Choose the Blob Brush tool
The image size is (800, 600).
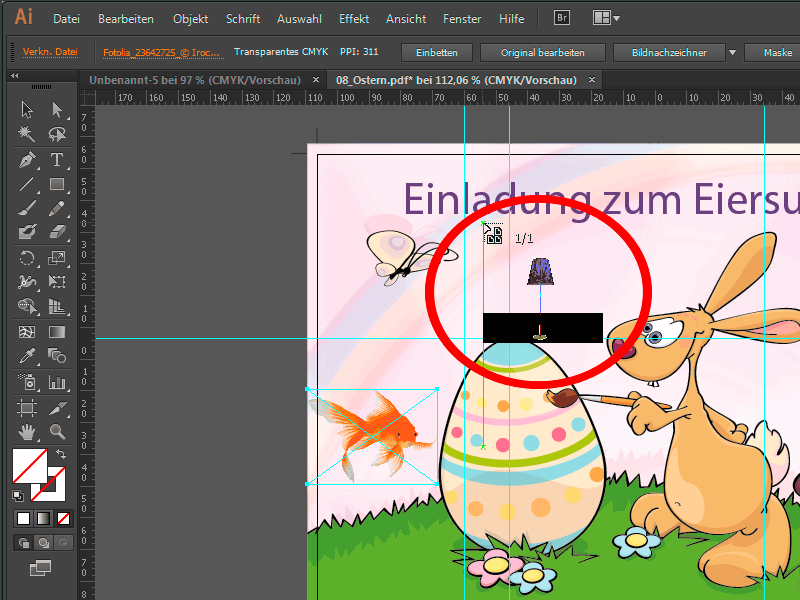point(27,232)
